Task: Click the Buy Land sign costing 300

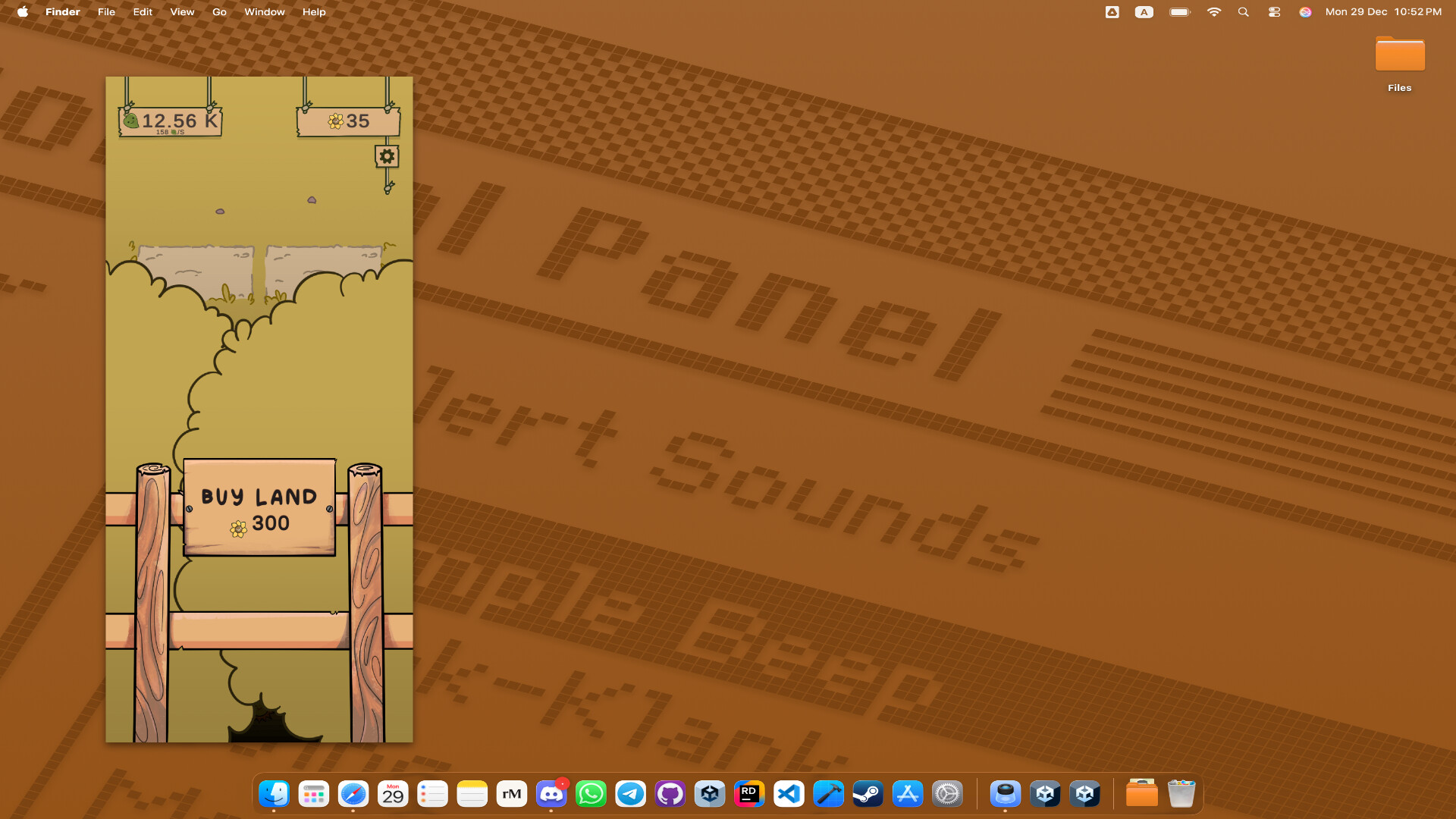Action: [259, 508]
